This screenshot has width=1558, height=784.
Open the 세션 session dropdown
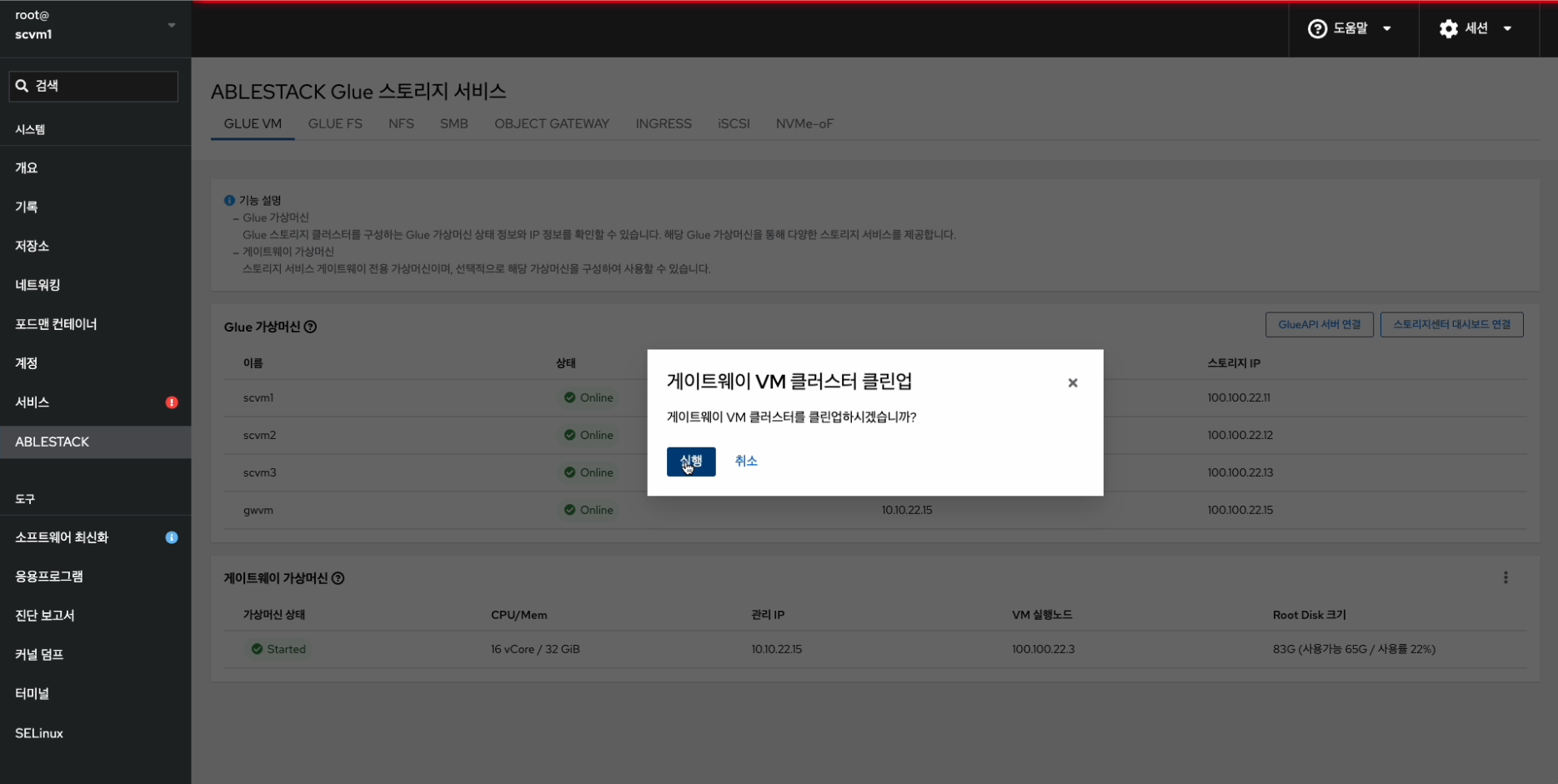point(1476,28)
